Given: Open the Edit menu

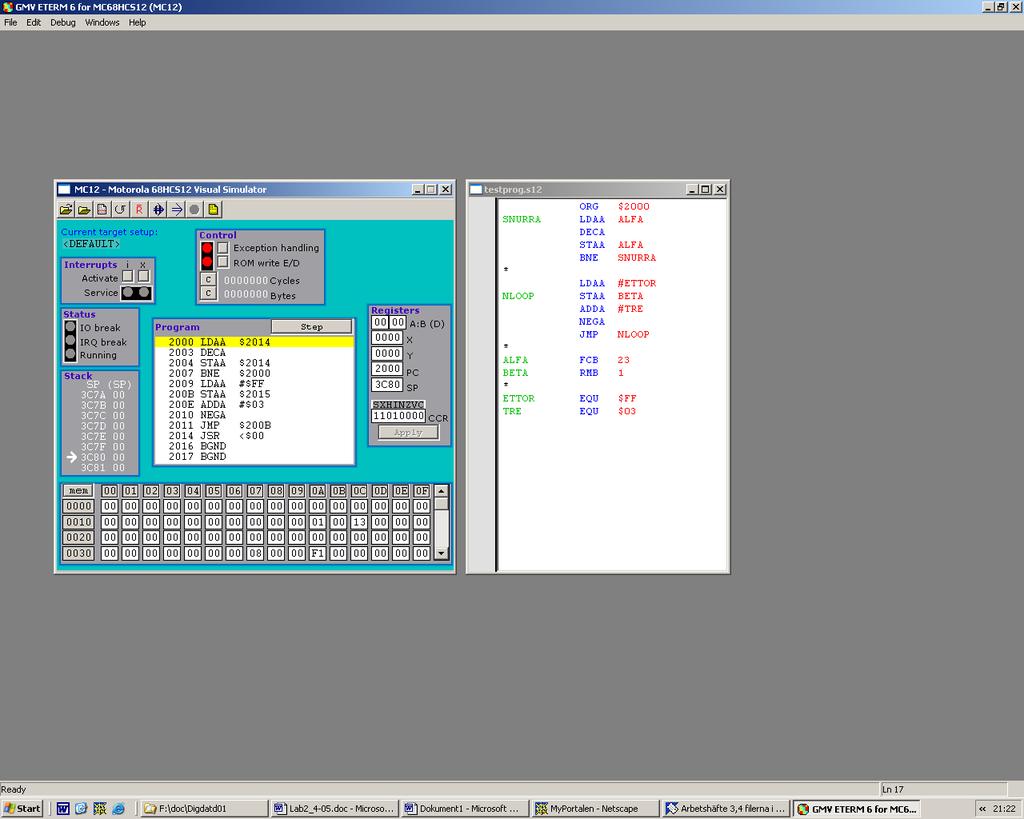Looking at the screenshot, I should click(33, 22).
